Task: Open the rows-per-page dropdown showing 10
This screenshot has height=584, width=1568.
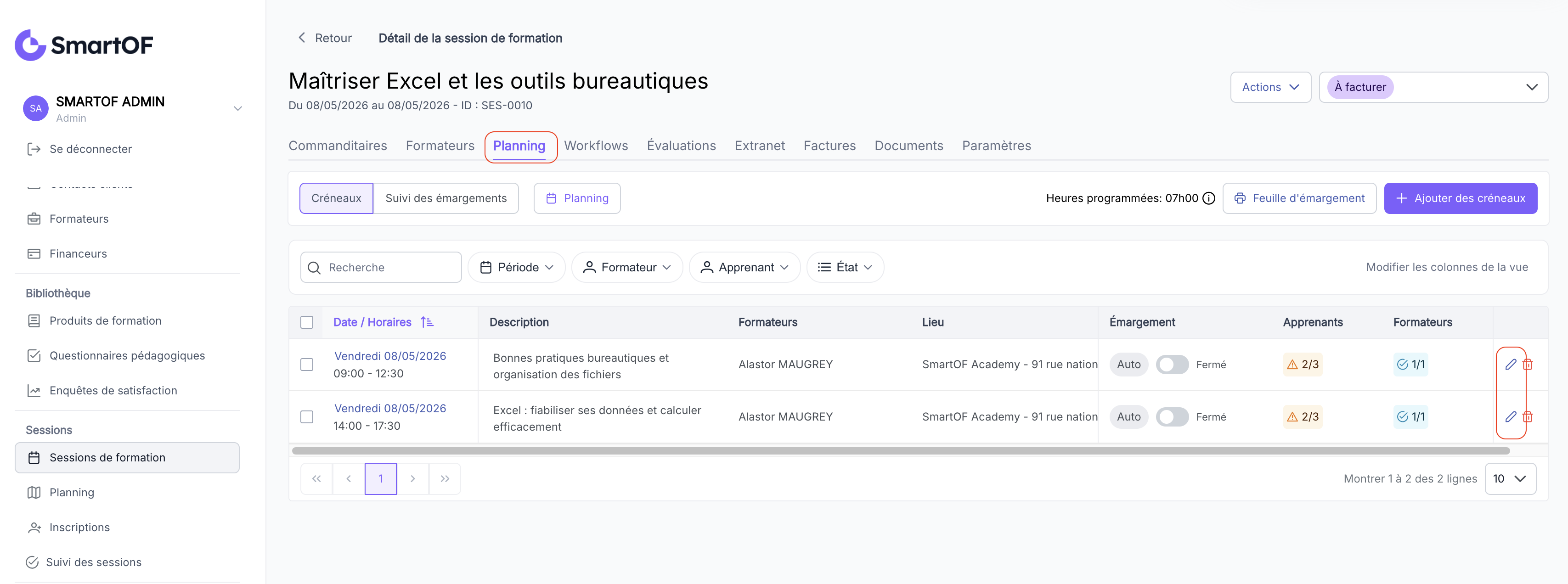Action: (x=1510, y=479)
